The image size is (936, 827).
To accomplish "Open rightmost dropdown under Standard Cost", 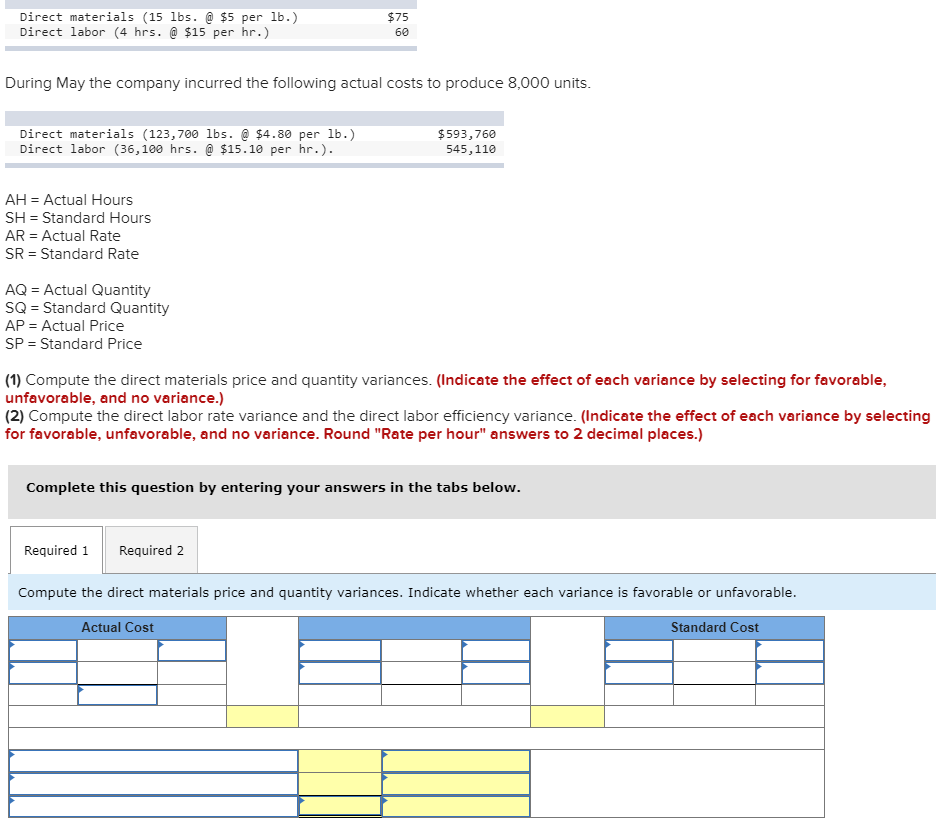I will coord(790,649).
